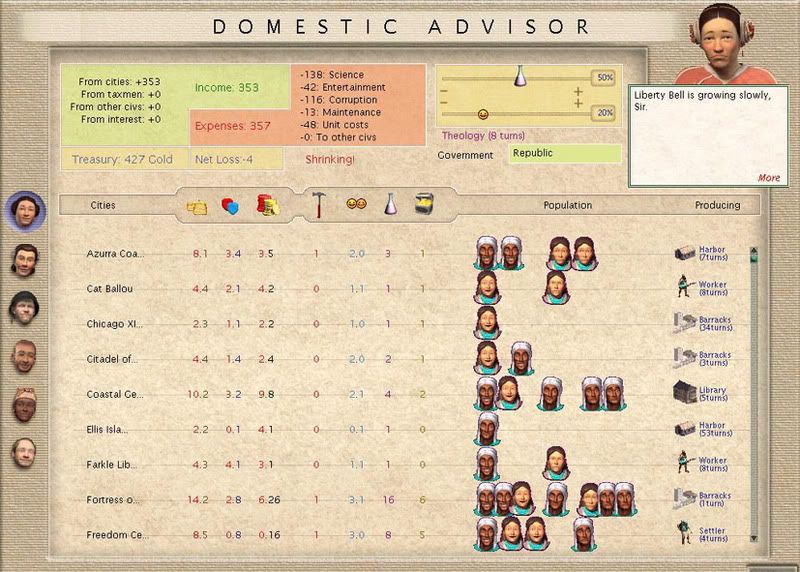Select the Domestic Advisor portrait in sidebar
The width and height of the screenshot is (800, 572).
(x=25, y=211)
